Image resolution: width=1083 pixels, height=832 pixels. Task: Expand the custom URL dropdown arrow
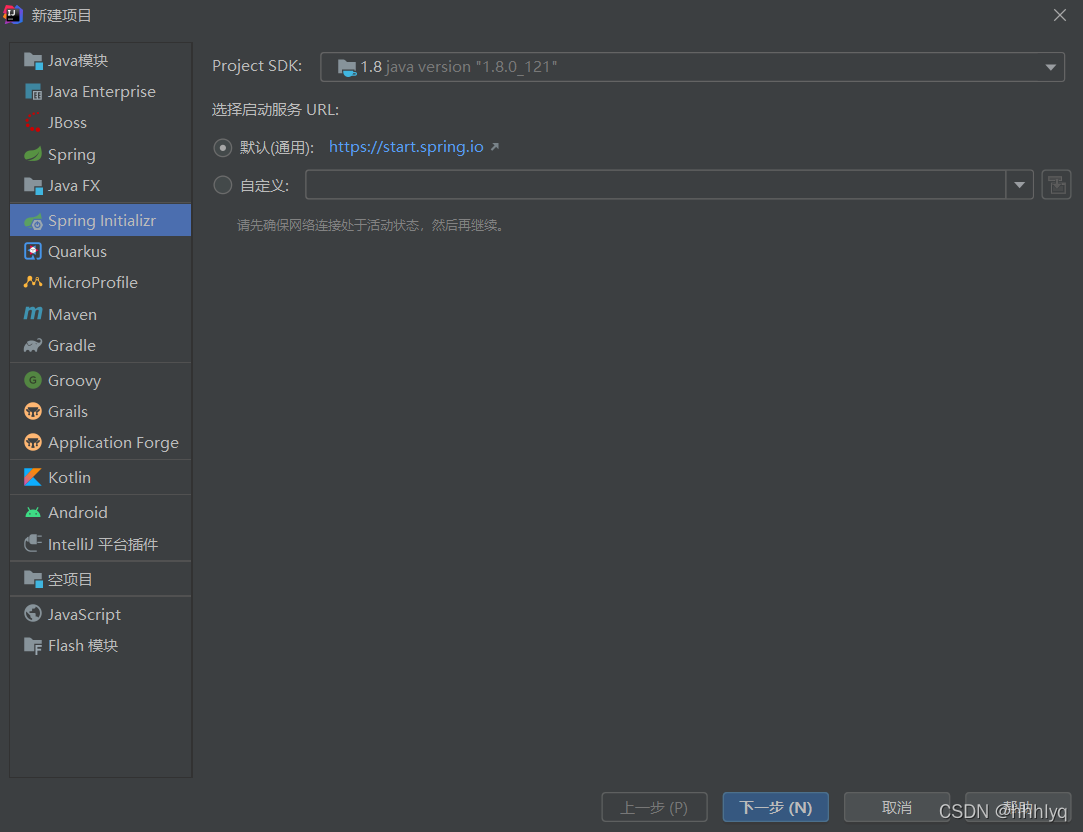pyautogui.click(x=1019, y=184)
